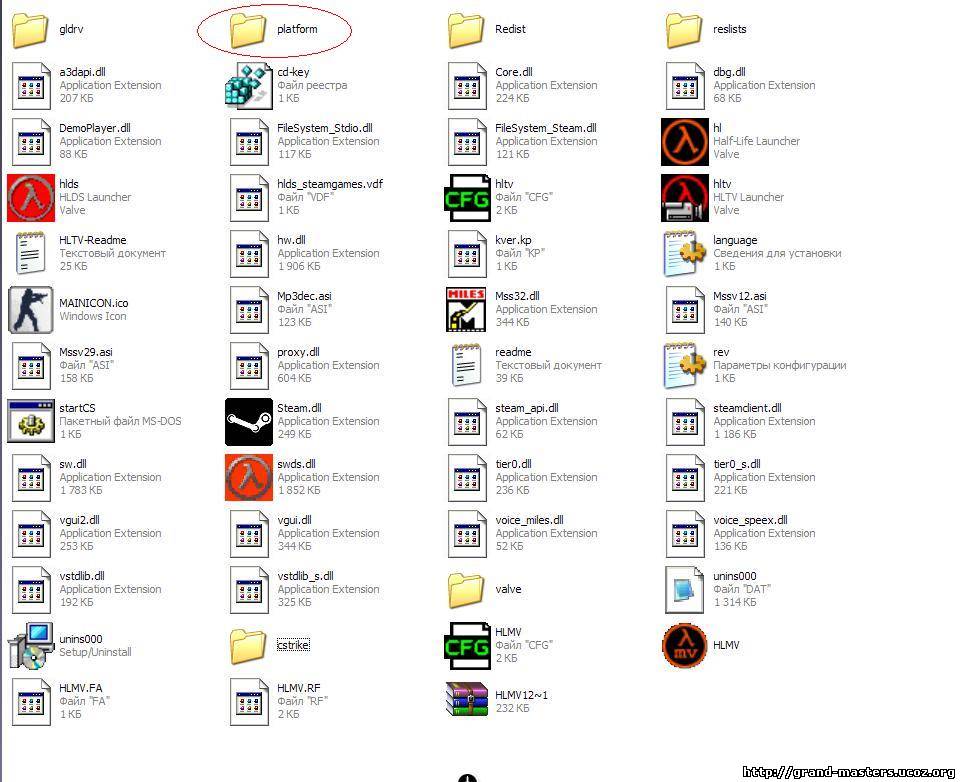Screen dimensions: 960x782
Task: Select the gldrv folder
Action: click(31, 30)
